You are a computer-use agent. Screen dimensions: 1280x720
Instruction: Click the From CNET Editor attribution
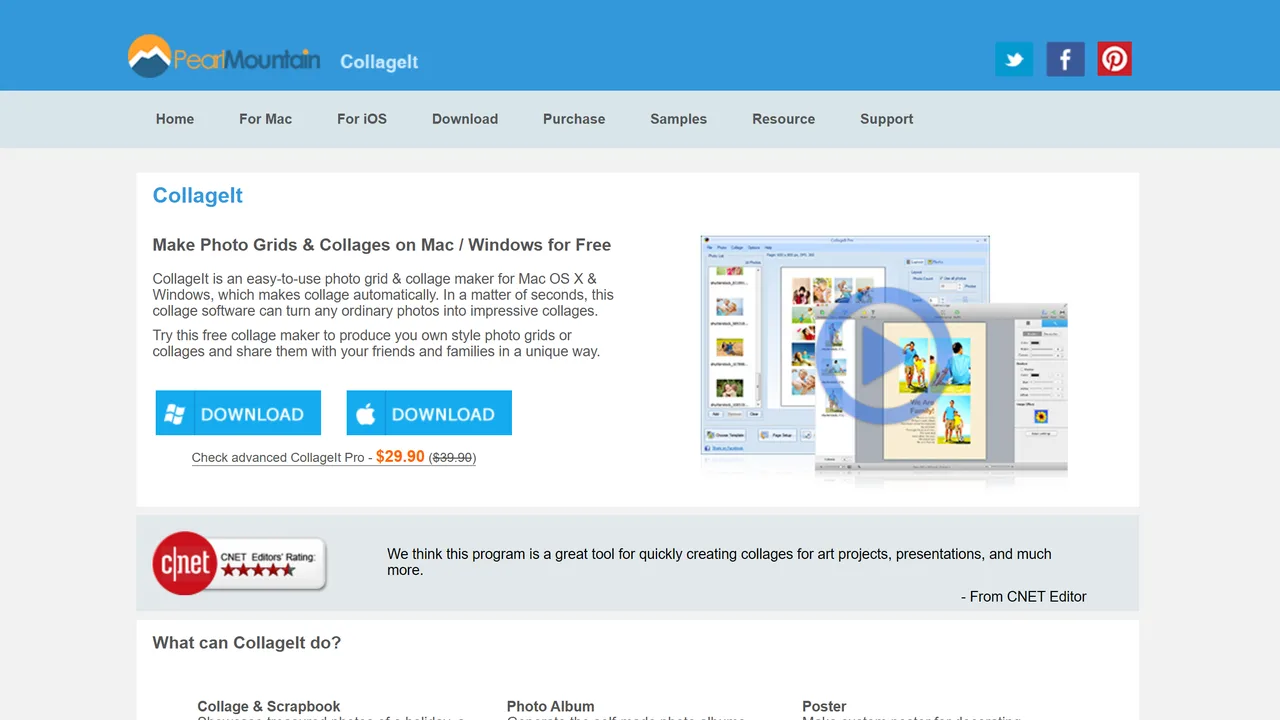click(1024, 597)
